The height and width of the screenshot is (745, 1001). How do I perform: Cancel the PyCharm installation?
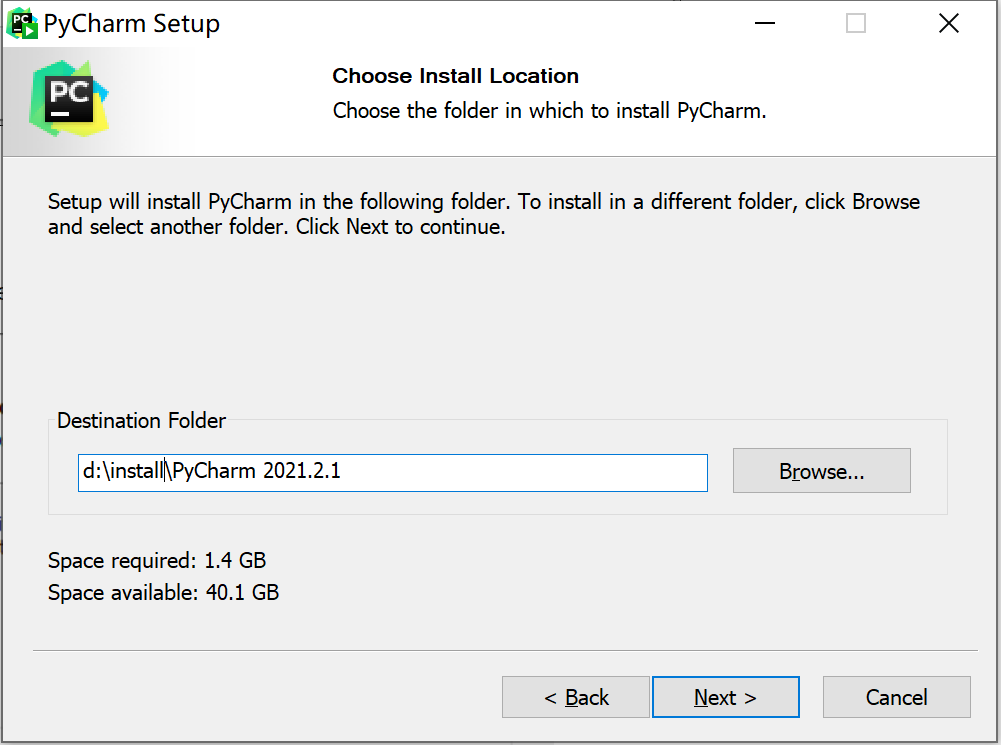pos(896,698)
